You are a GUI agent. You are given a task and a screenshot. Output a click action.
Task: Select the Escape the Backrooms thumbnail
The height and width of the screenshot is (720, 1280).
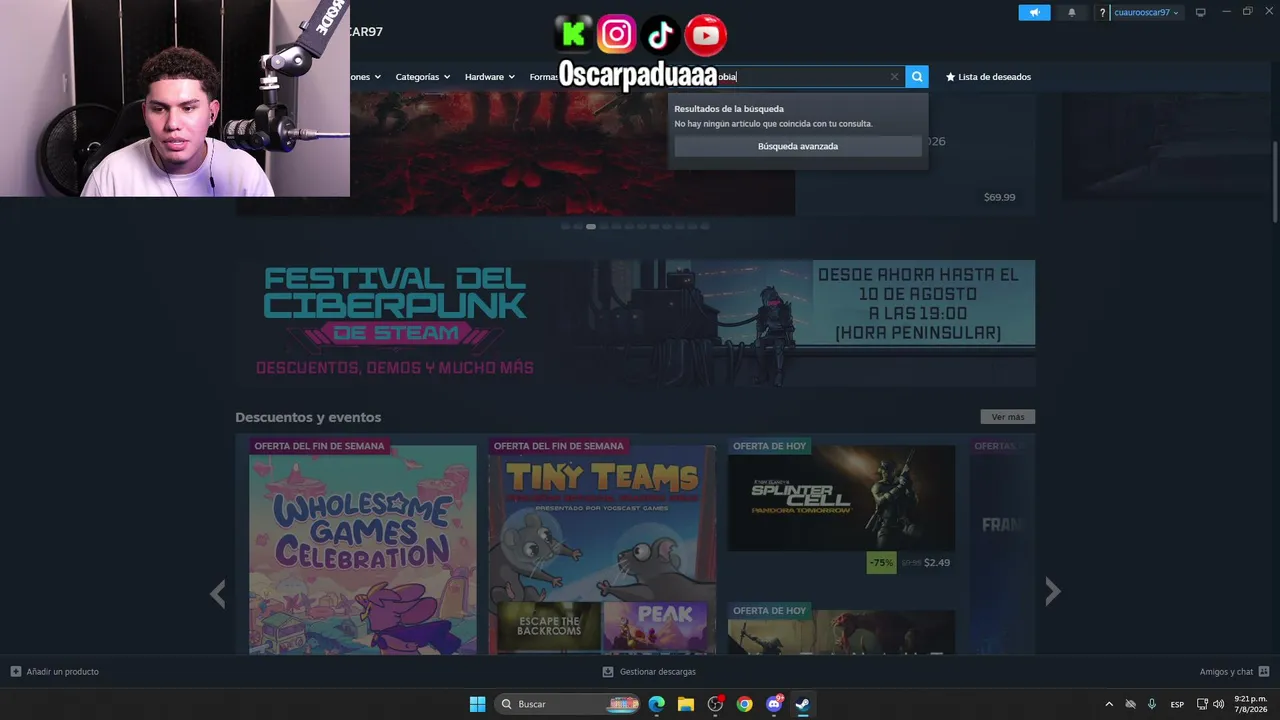549,627
